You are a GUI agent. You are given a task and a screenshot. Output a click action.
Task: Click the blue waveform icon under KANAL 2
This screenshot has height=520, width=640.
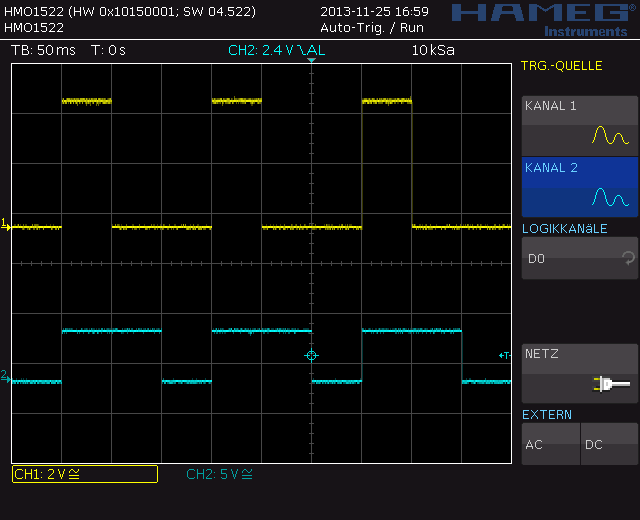[610, 197]
